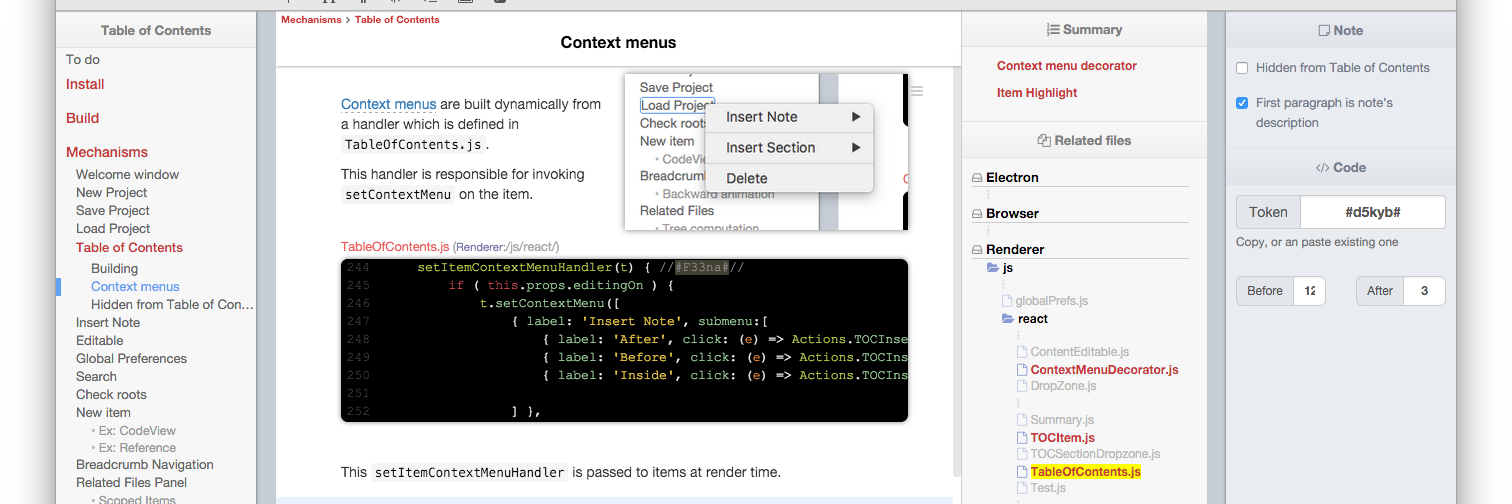
Task: Select Insert Note in the TOC sidebar
Action: click(x=108, y=323)
